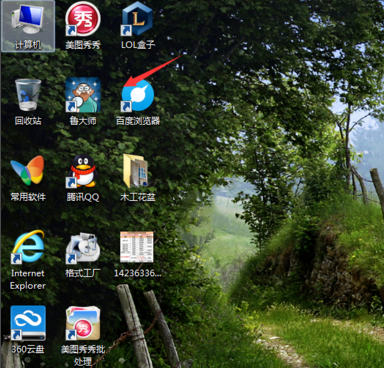The width and height of the screenshot is (384, 368).
Task: Select the 腾讯QQ penguin icon
Action: point(83,171)
